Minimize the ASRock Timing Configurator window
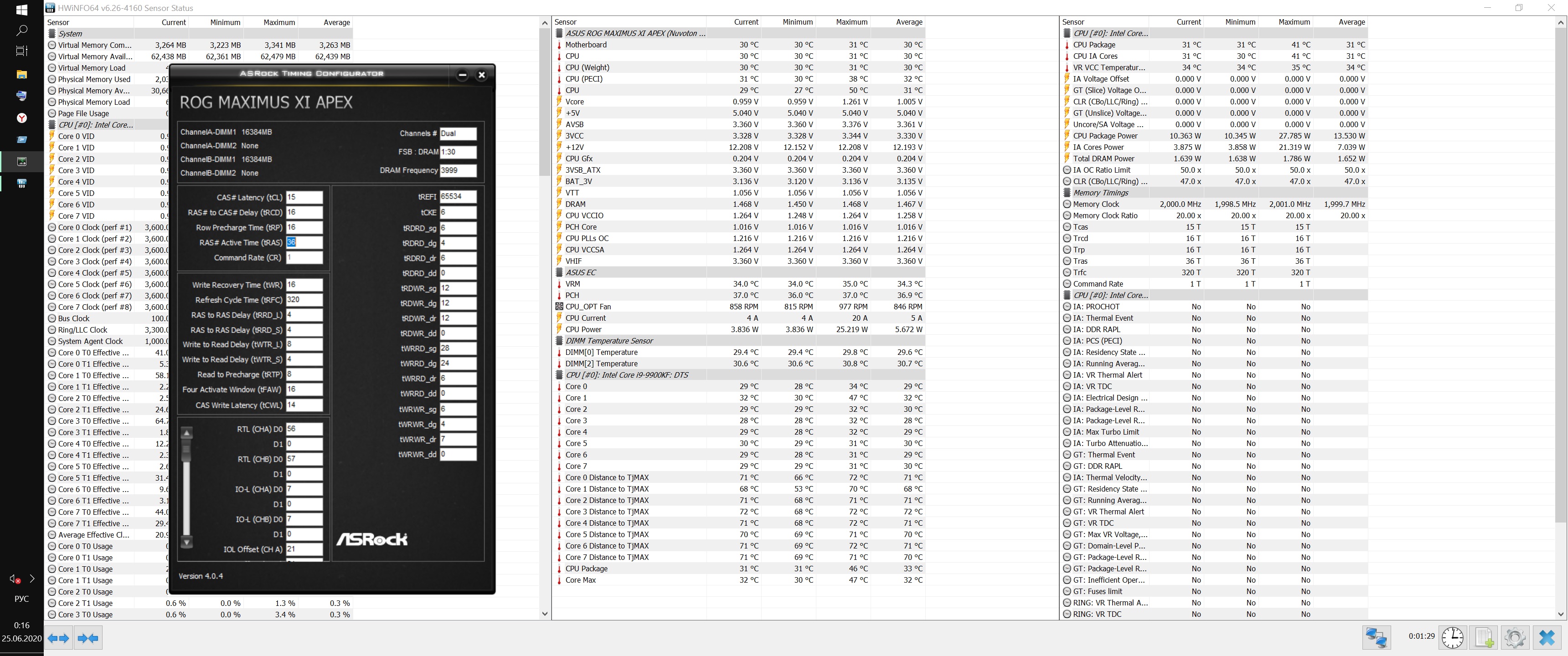The width and height of the screenshot is (1568, 656). [x=462, y=75]
